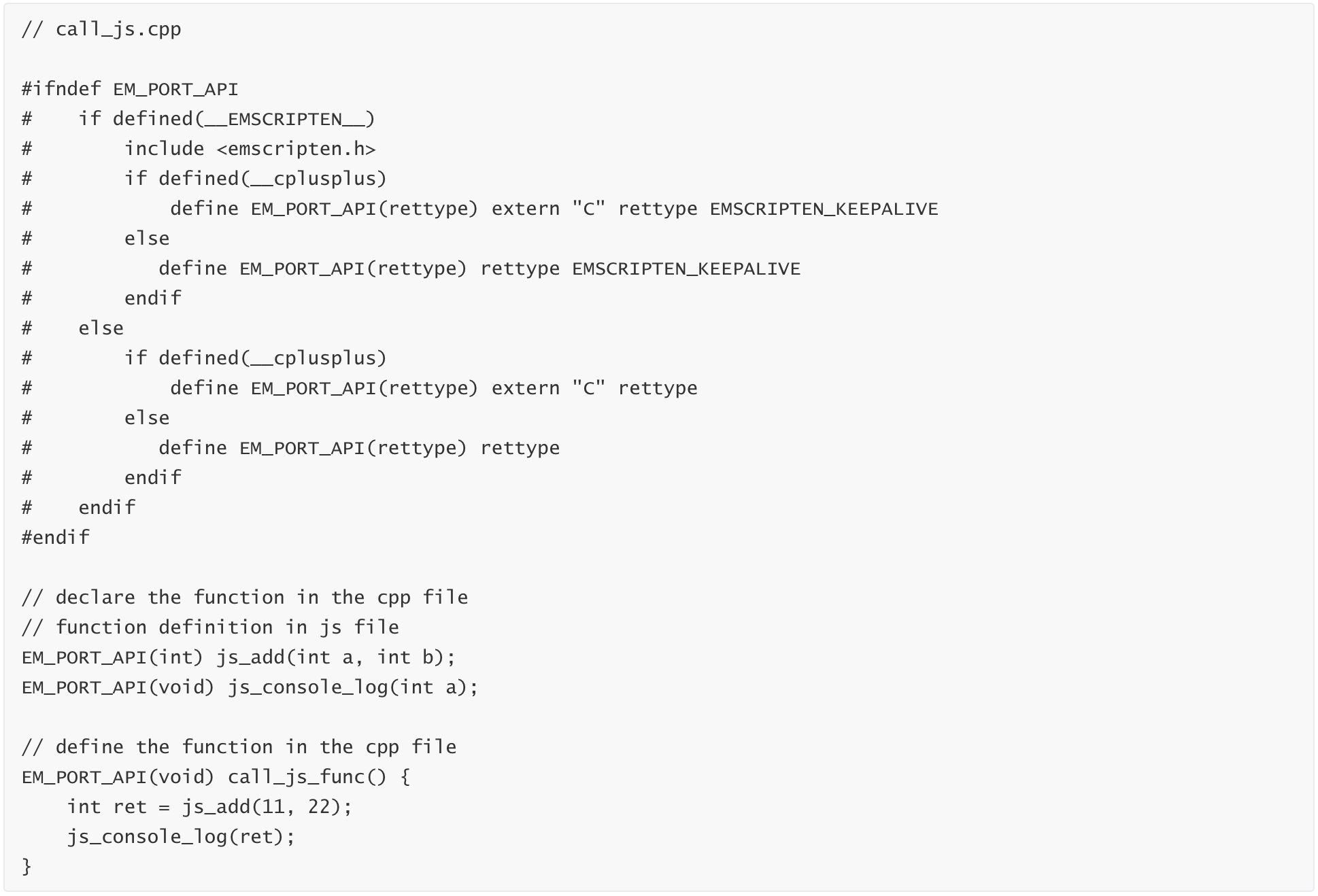Click the opening brace after call_js_func()

point(405,777)
